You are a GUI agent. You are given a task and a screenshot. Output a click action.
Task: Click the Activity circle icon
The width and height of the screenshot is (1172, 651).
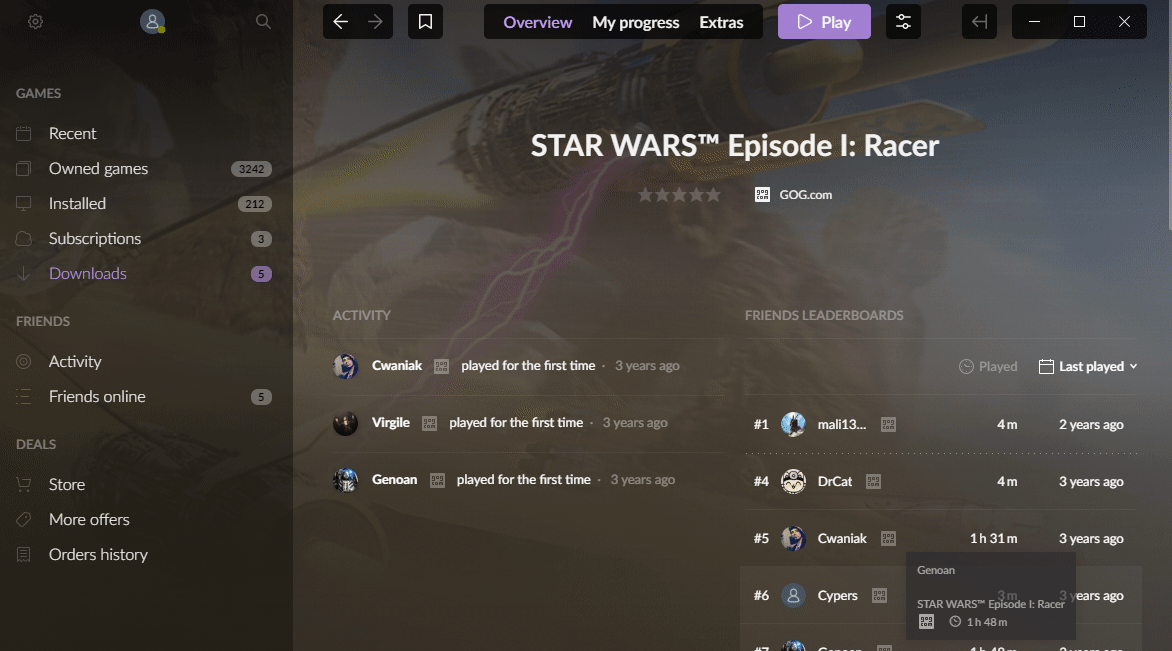[24, 362]
